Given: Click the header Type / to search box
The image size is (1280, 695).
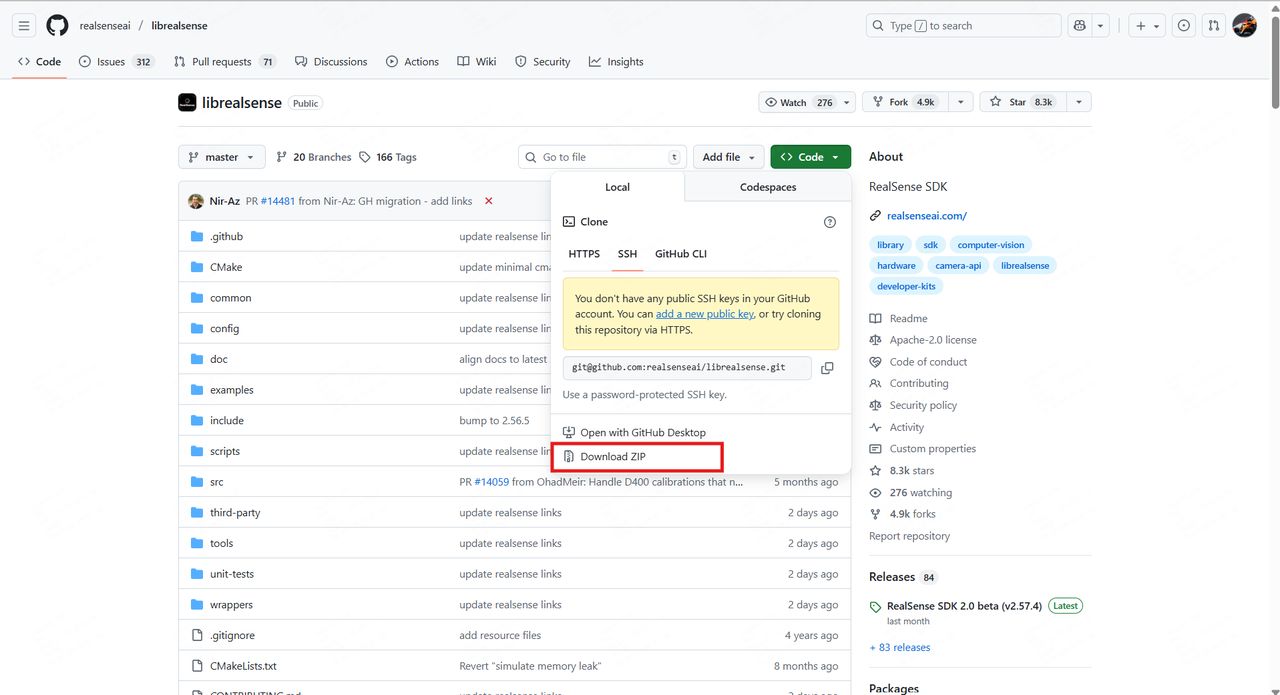Looking at the screenshot, I should click(962, 26).
